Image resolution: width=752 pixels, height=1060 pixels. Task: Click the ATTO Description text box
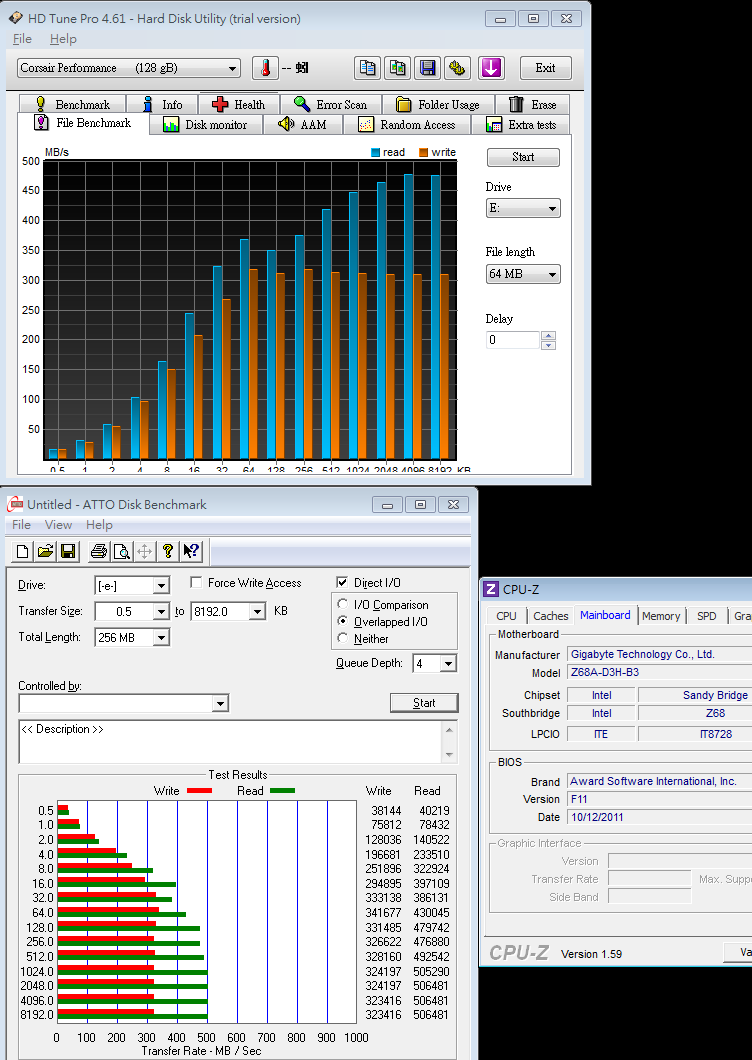click(231, 742)
